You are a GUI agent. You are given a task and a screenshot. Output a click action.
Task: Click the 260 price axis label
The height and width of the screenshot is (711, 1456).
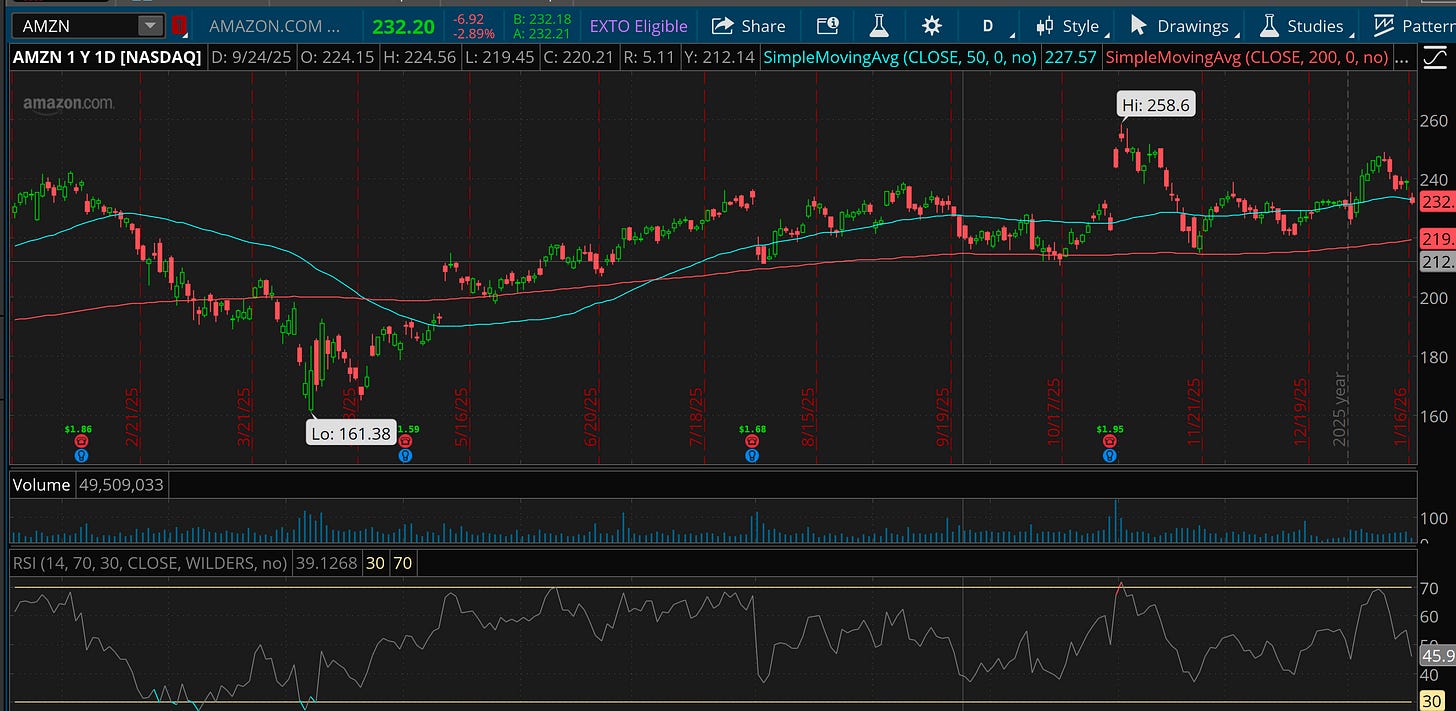click(x=1434, y=121)
